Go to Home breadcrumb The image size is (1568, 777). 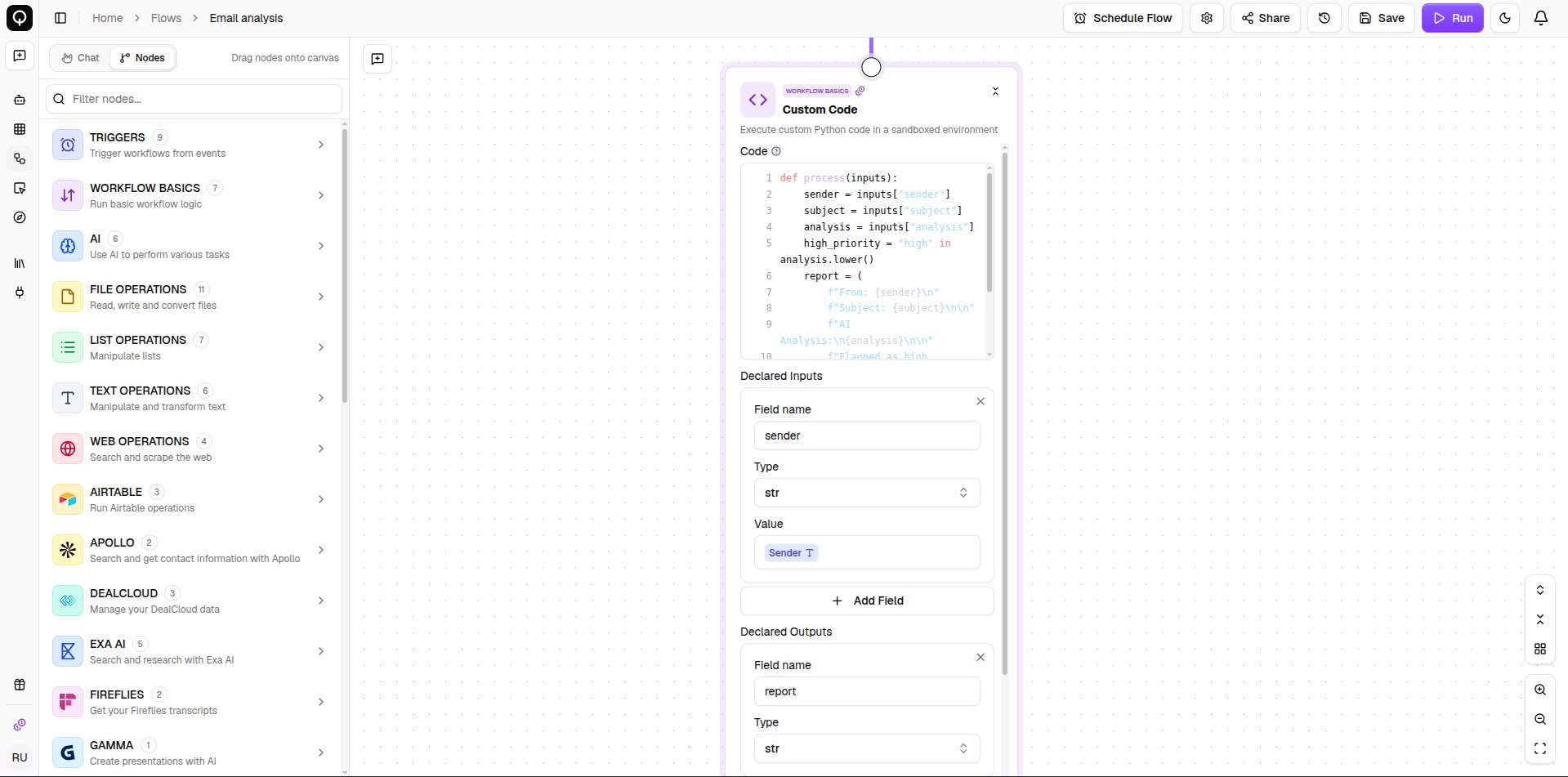[107, 18]
